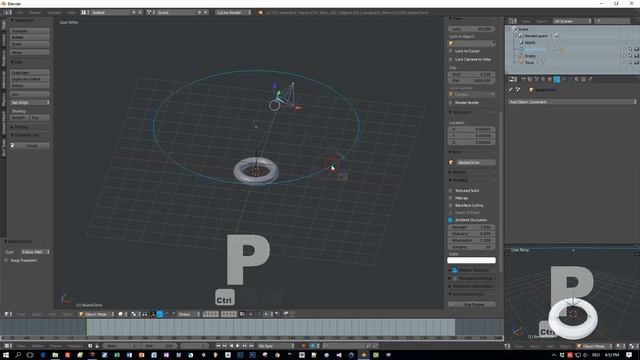640x360 pixels.
Task: Toggle Matcap checkbox
Action: coord(451,198)
